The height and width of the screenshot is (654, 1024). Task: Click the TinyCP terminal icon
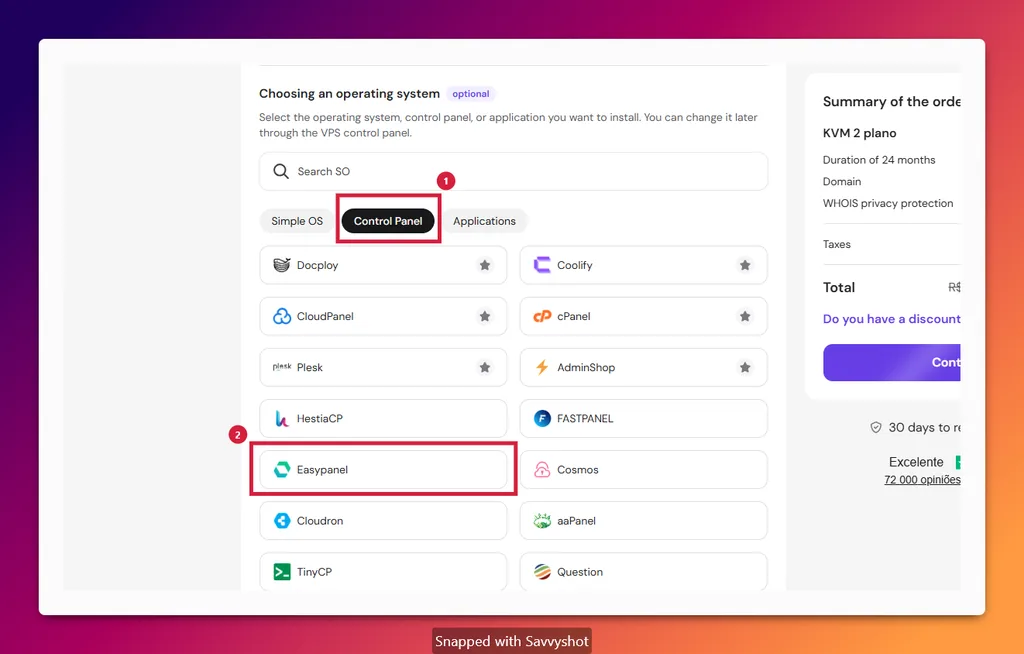pyautogui.click(x=281, y=572)
